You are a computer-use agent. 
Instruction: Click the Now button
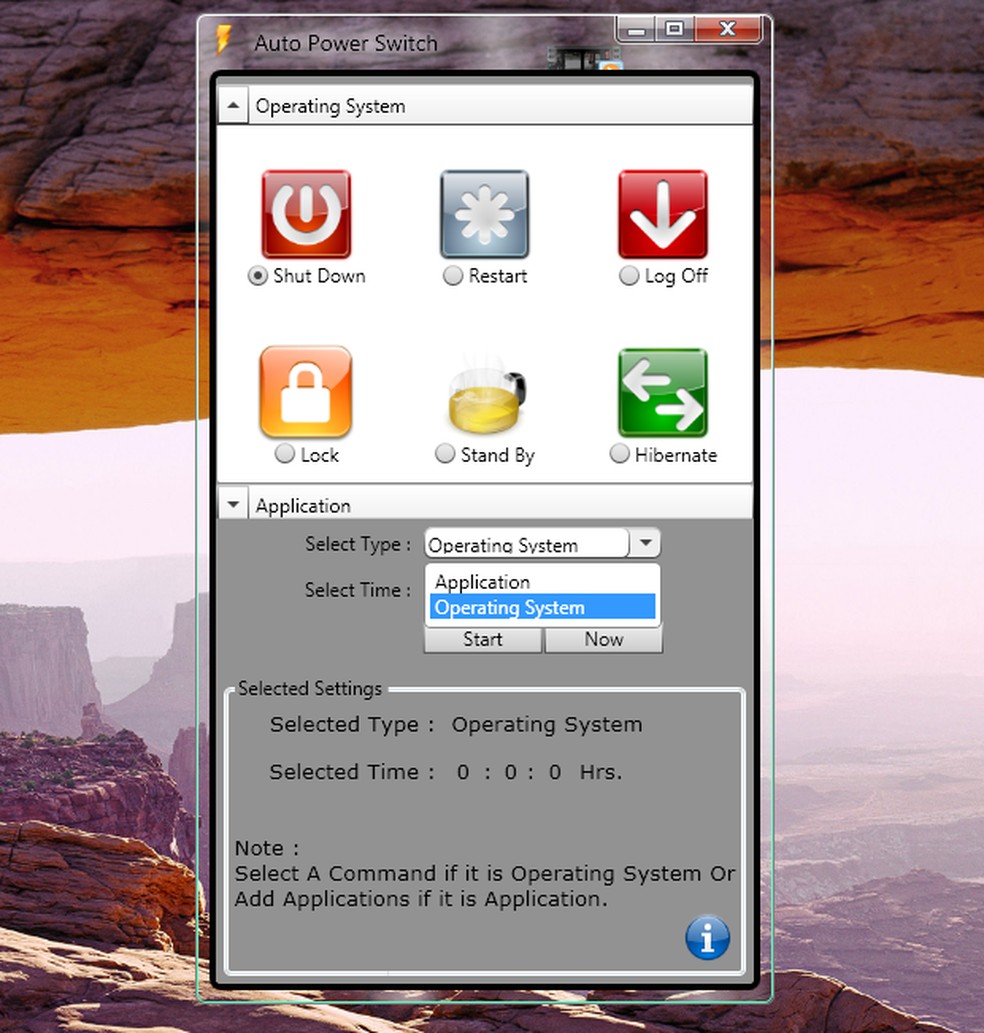pos(603,640)
